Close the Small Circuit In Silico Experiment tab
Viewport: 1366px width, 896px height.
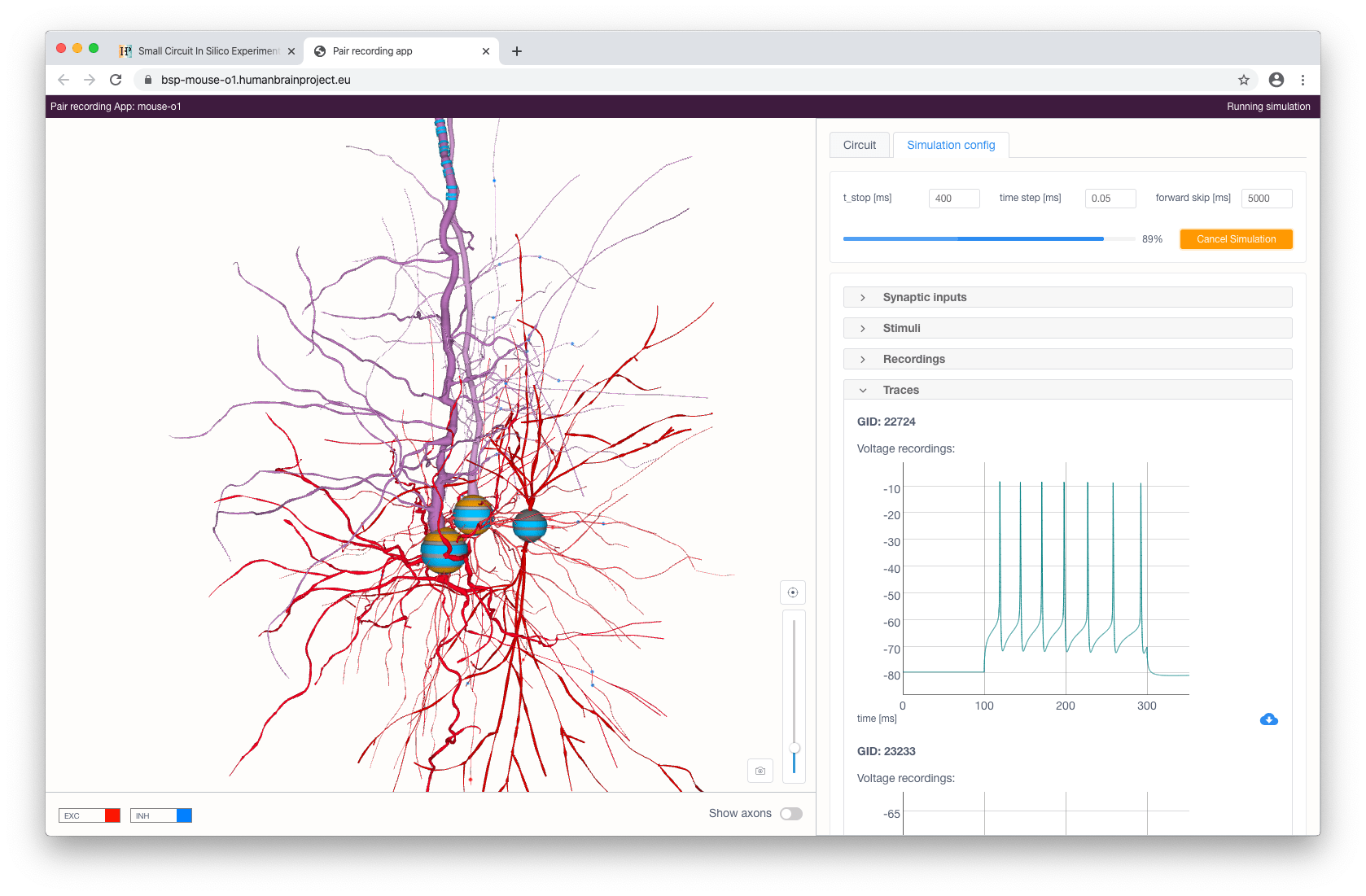point(291,51)
